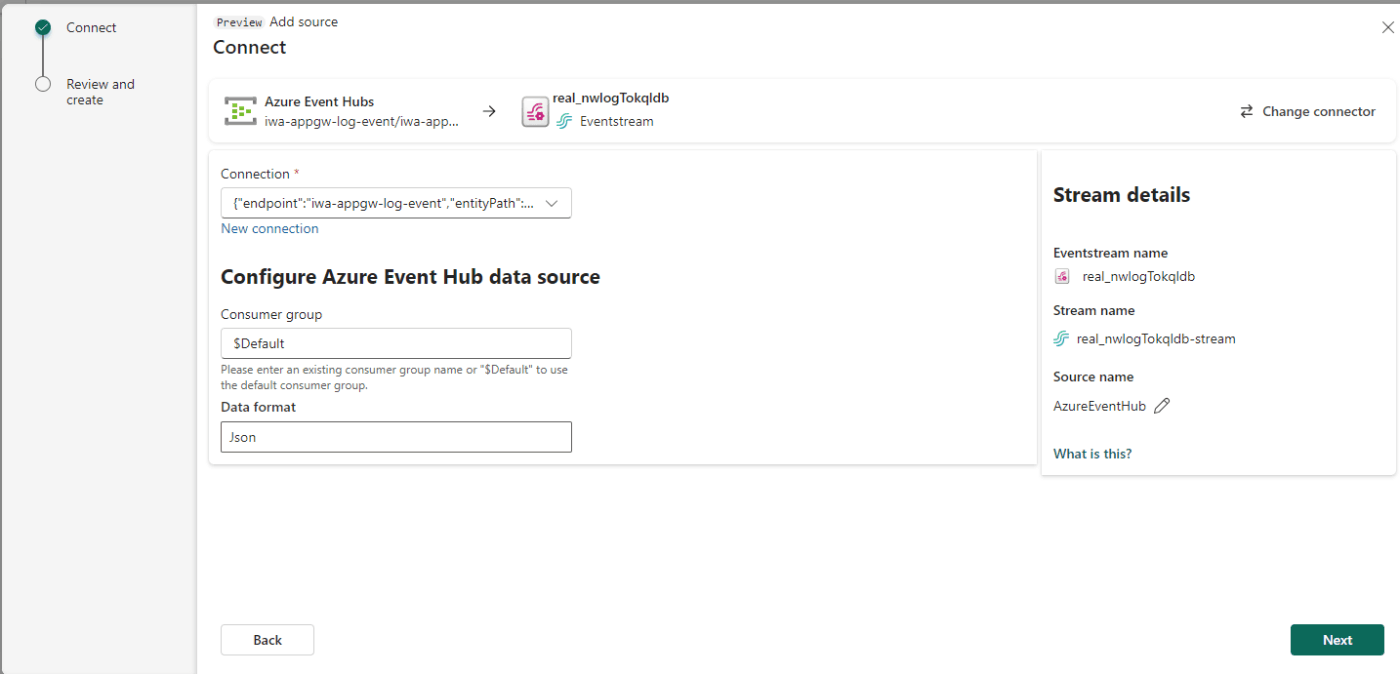Screen dimensions: 1400x674
Task: Click the Next button
Action: [x=1337, y=640]
